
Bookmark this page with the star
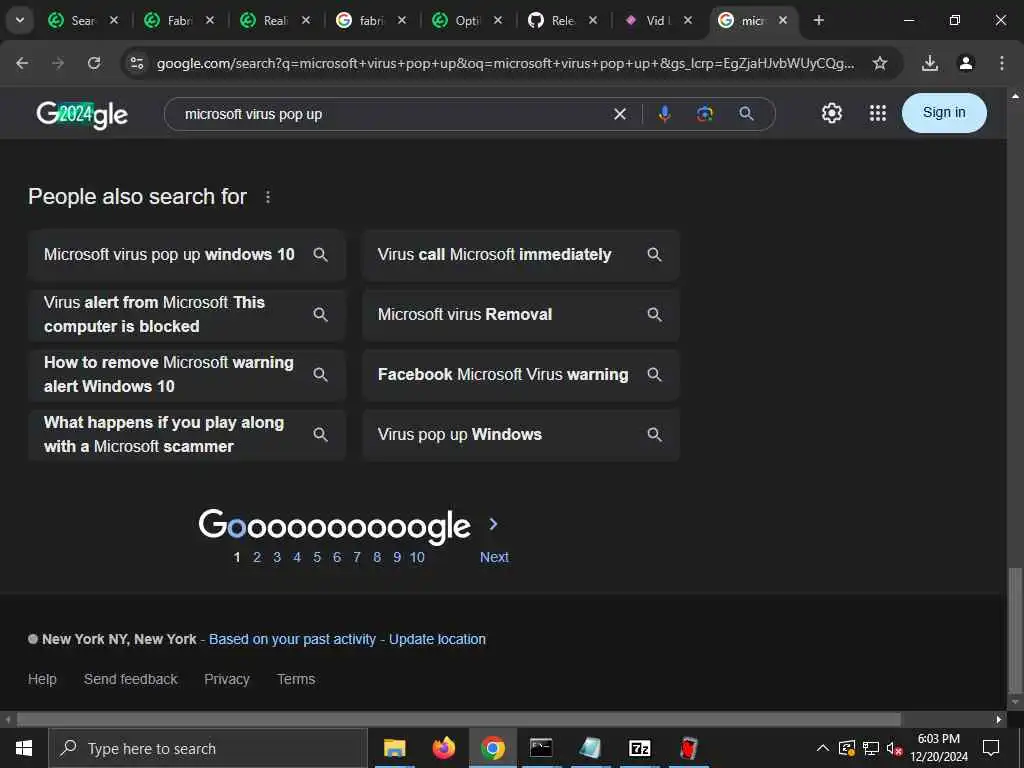point(880,63)
